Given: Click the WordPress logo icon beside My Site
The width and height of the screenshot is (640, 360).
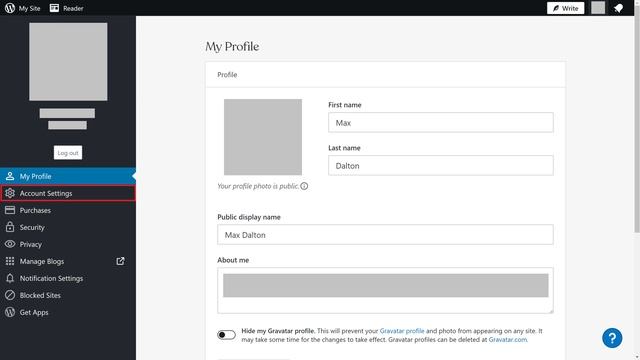Looking at the screenshot, I should click(x=10, y=8).
